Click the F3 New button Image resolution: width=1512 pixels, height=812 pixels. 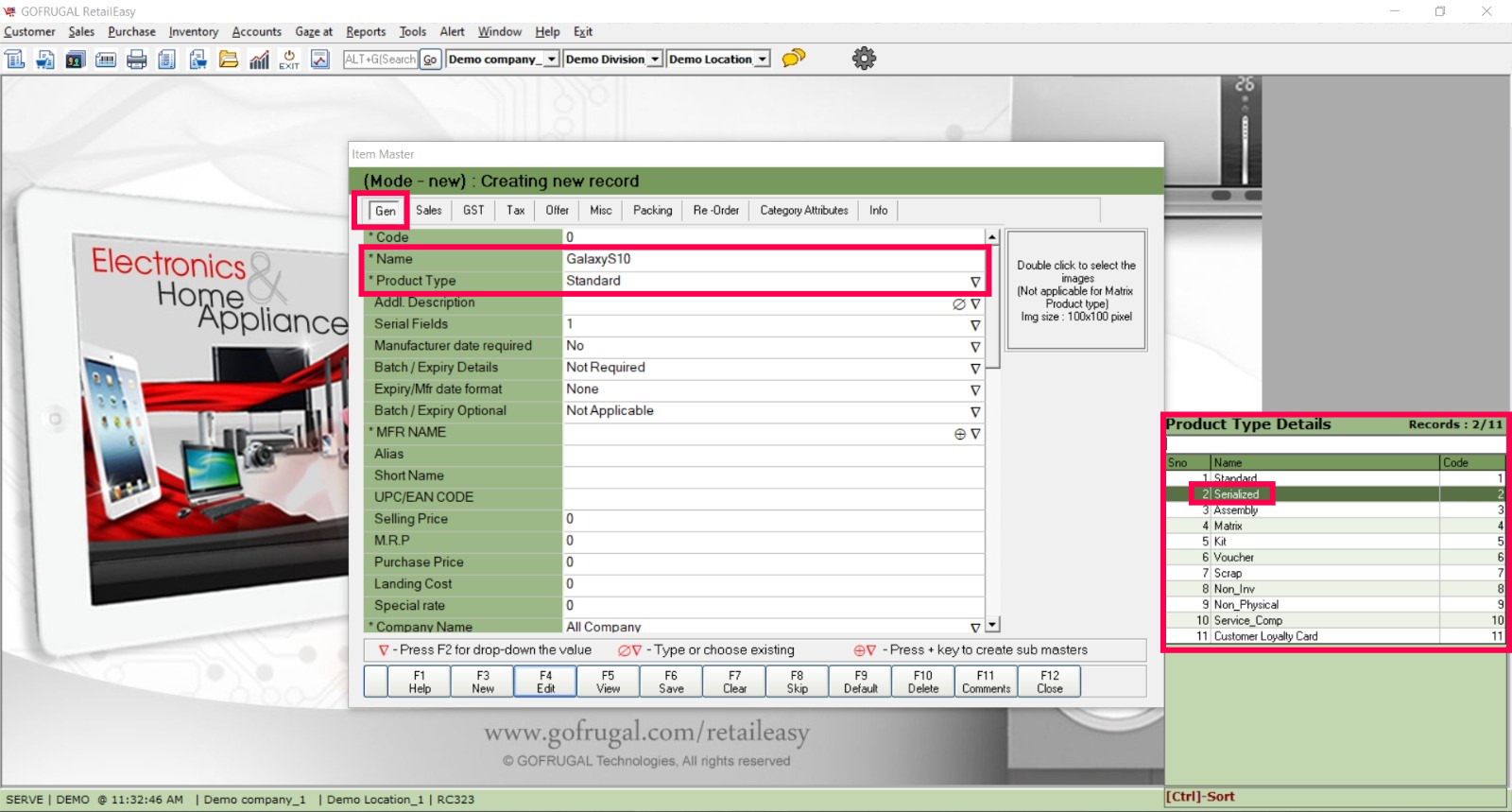pos(483,682)
